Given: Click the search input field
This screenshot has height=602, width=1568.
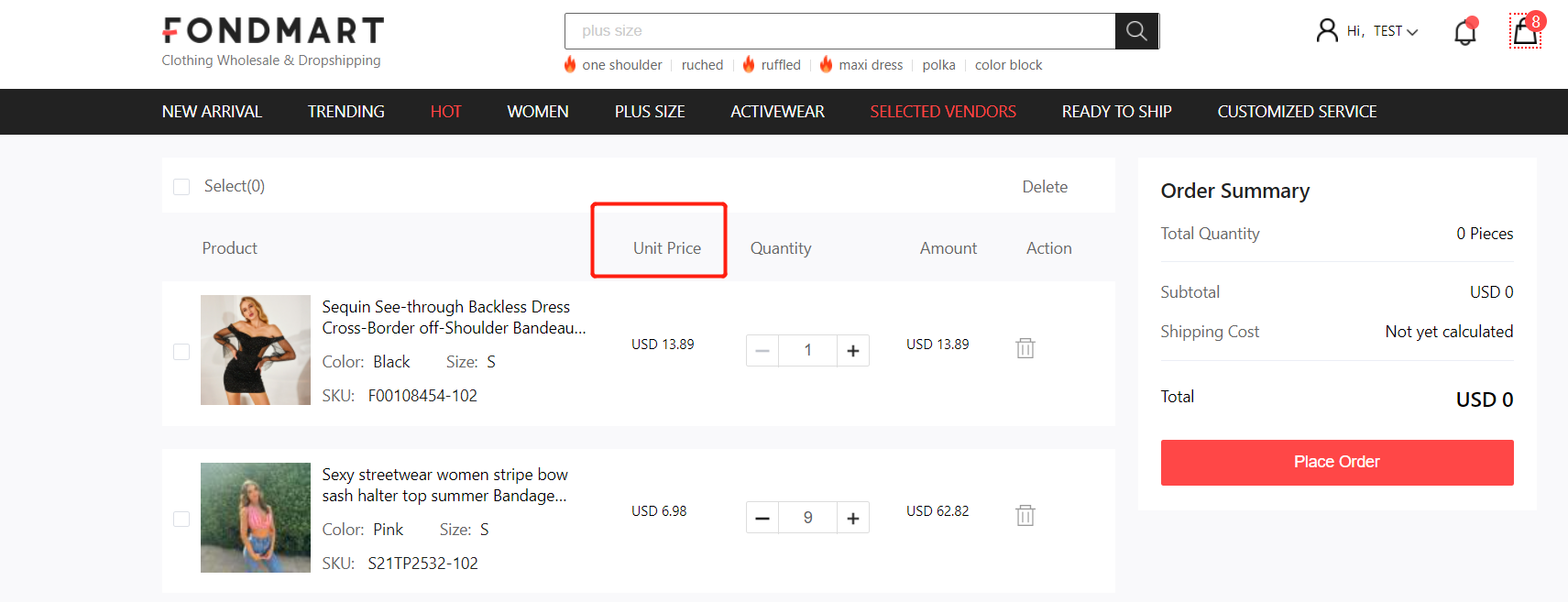Looking at the screenshot, I should (x=839, y=31).
